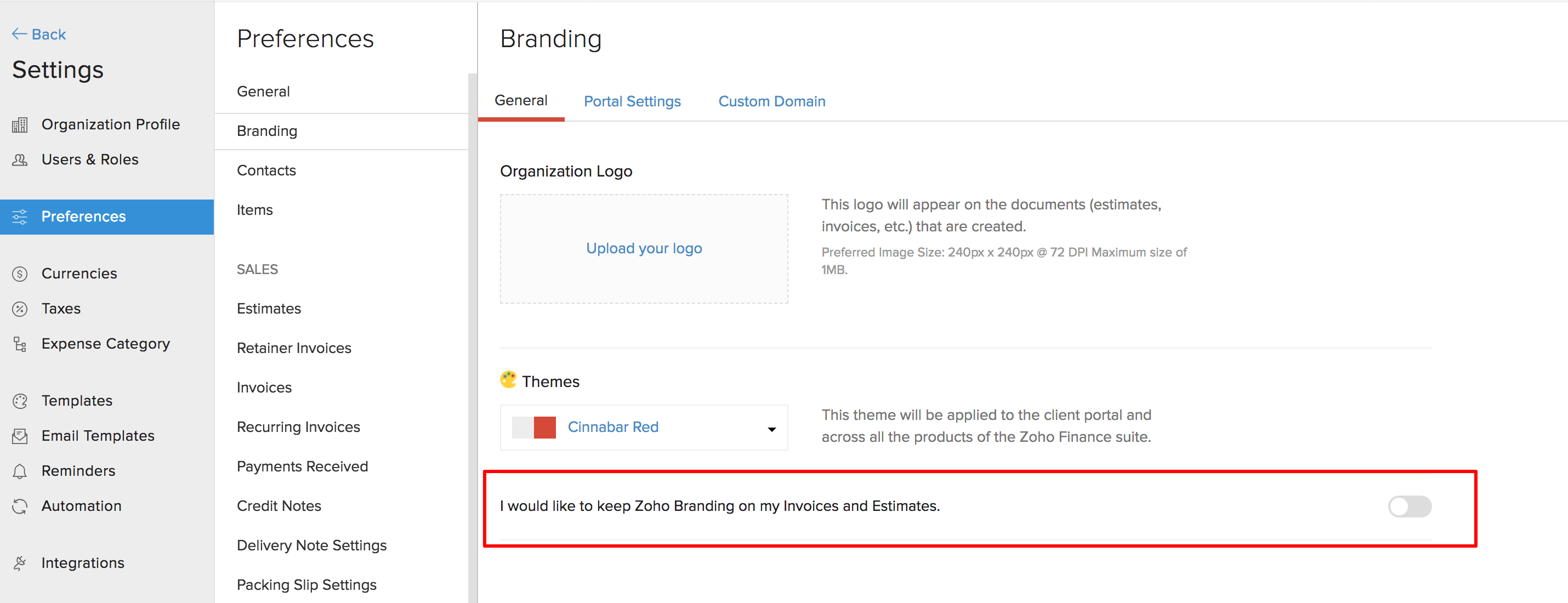Open the Recurring Invoices preferences
This screenshot has height=603, width=1568.
tap(298, 427)
